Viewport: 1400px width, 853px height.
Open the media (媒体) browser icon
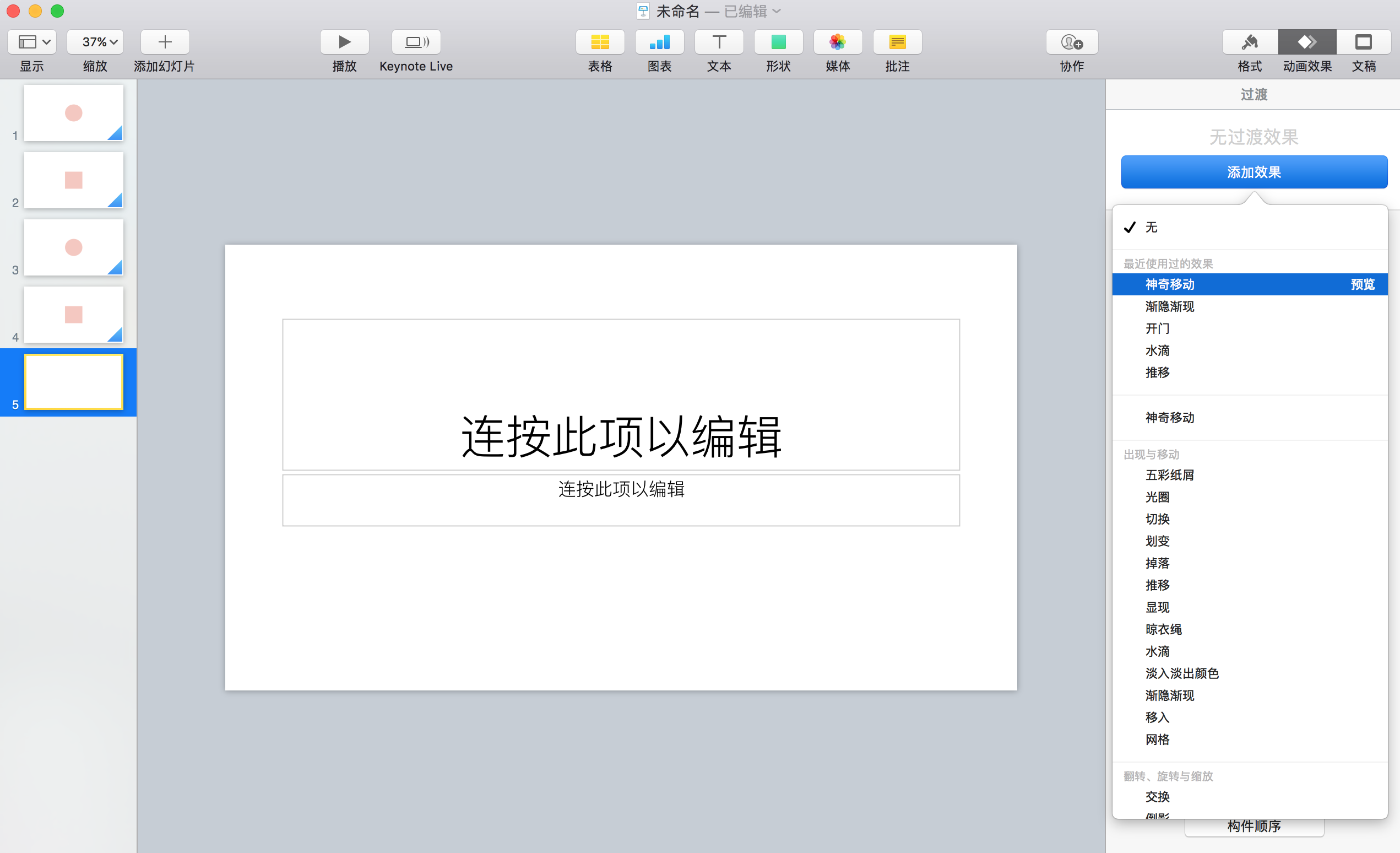click(838, 42)
